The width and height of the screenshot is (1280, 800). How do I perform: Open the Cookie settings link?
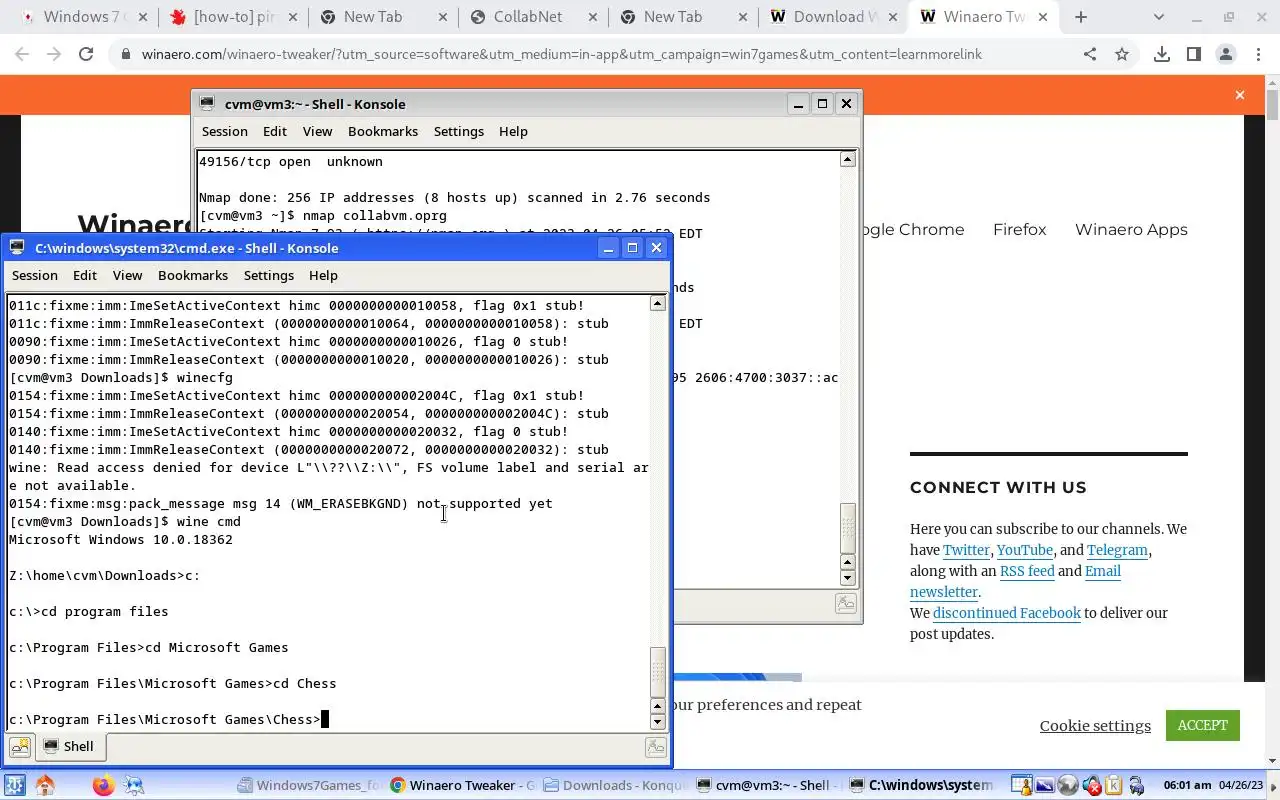click(1095, 726)
